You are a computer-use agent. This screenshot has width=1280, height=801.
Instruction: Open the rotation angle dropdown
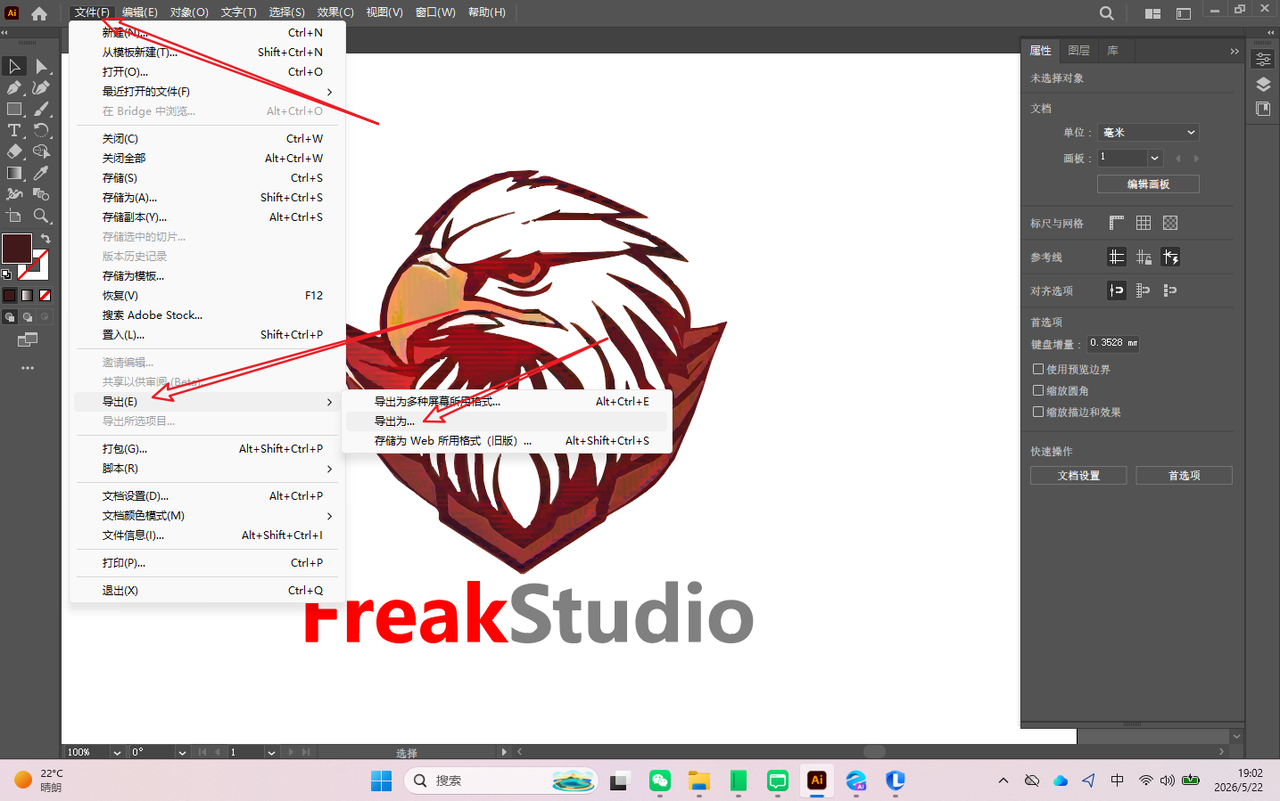click(x=182, y=752)
